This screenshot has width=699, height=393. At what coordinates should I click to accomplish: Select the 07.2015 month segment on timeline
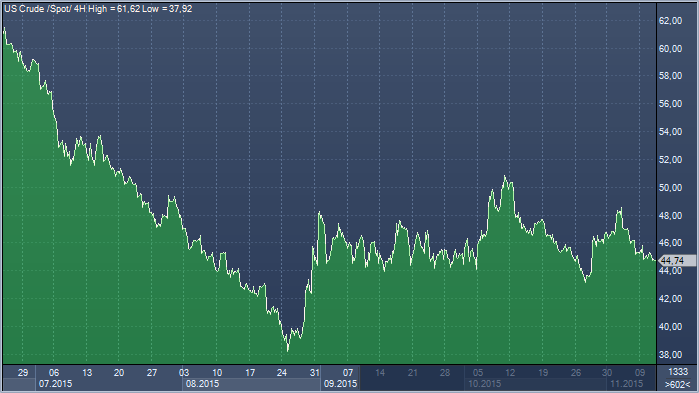point(109,384)
